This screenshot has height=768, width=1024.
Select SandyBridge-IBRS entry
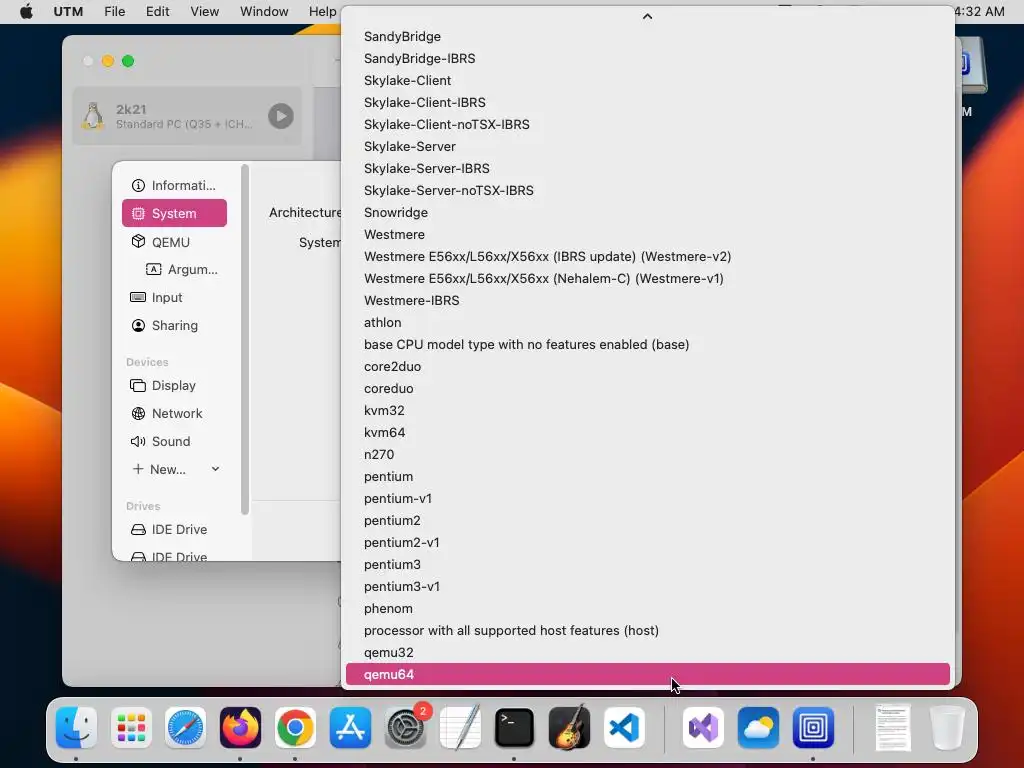point(647,59)
